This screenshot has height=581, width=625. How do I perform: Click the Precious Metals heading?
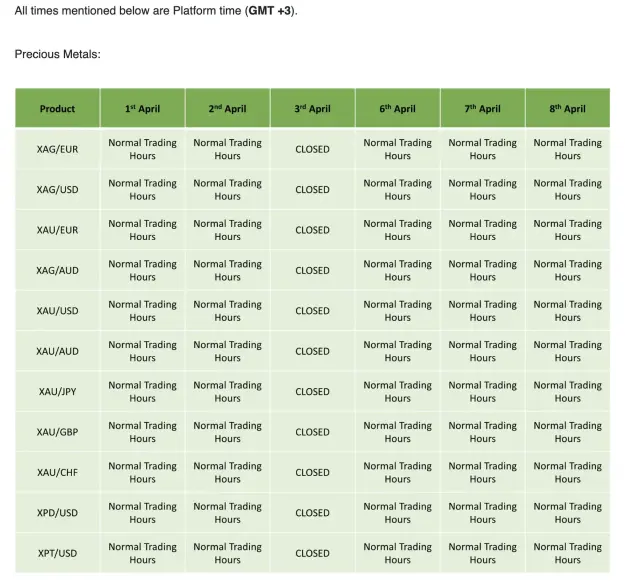point(58,54)
